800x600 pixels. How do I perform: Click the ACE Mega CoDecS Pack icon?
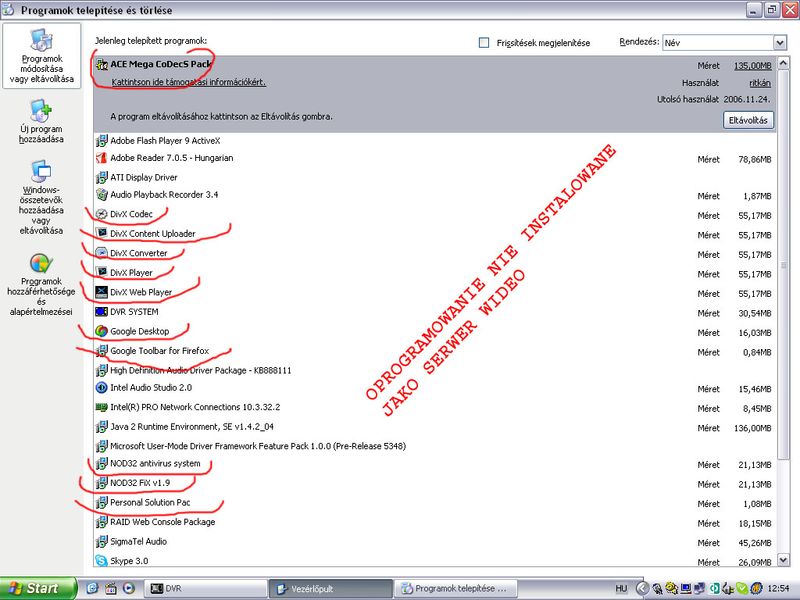(102, 65)
